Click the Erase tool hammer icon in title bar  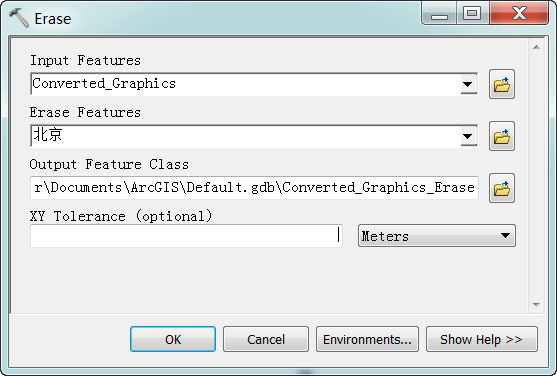click(x=19, y=18)
